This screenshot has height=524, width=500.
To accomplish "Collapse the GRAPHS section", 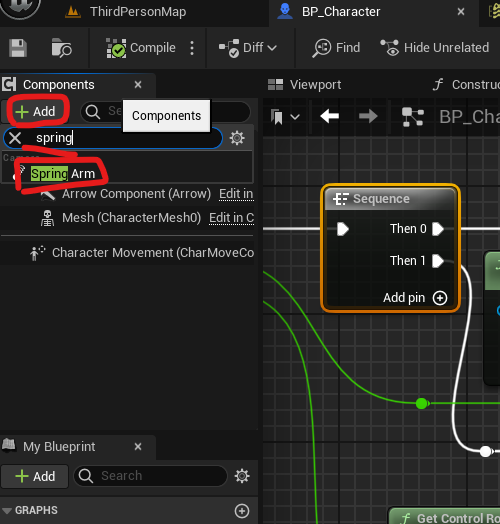I will [x=7, y=511].
